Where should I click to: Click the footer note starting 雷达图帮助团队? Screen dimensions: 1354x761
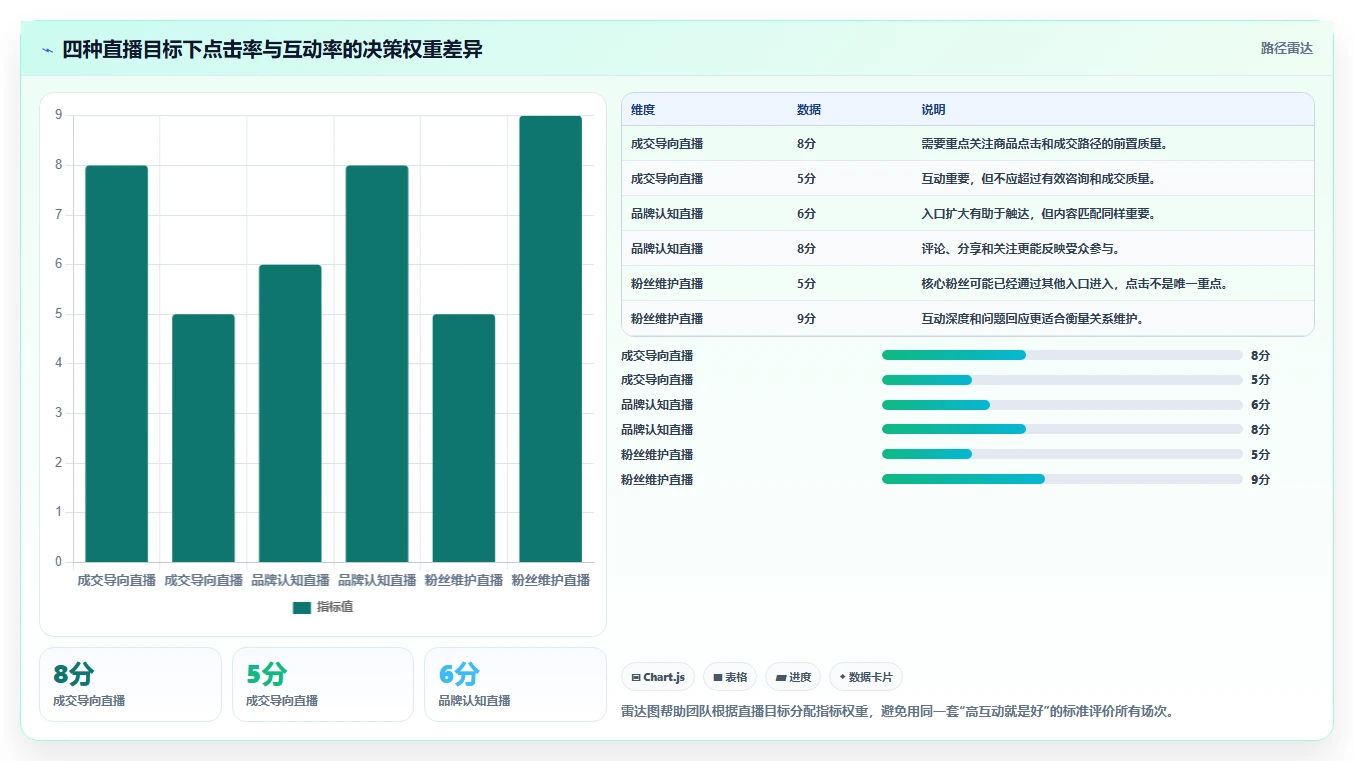point(897,712)
